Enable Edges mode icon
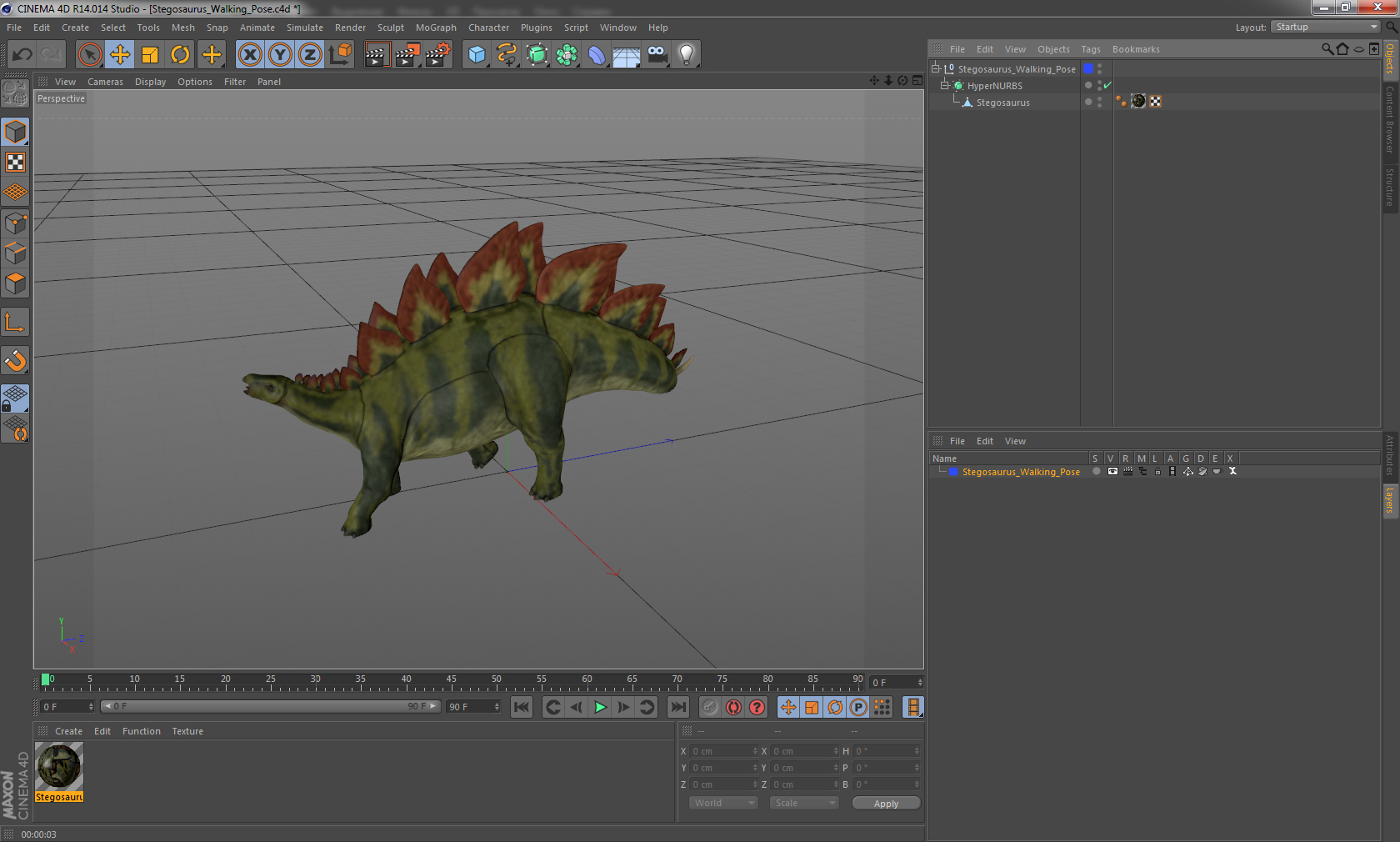This screenshot has height=842, width=1400. point(15,253)
